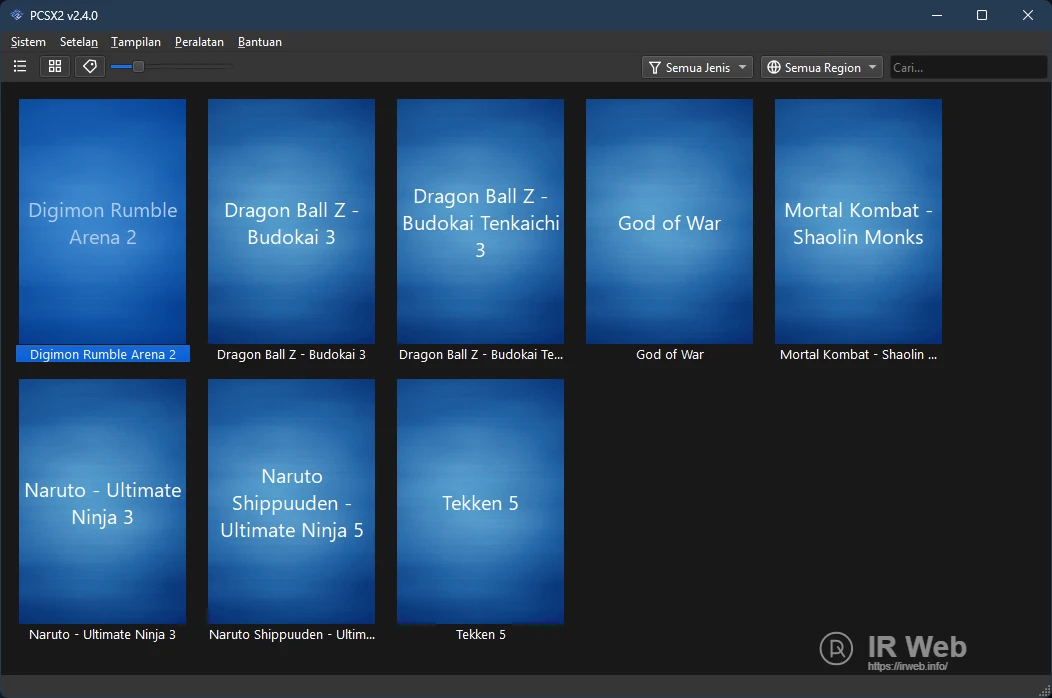
Task: Open the Peralatan menu
Action: tap(199, 42)
